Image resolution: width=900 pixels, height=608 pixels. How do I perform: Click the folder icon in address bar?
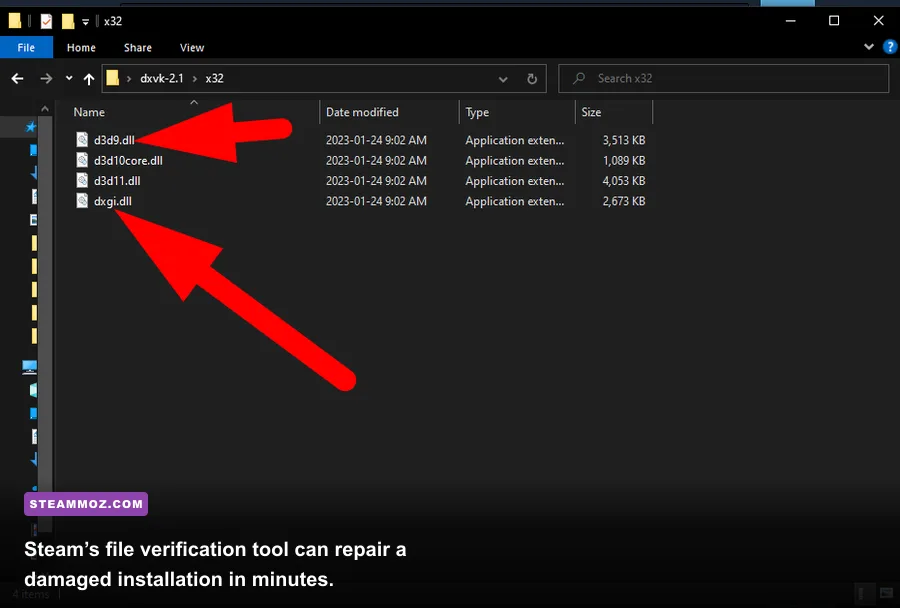[x=113, y=78]
